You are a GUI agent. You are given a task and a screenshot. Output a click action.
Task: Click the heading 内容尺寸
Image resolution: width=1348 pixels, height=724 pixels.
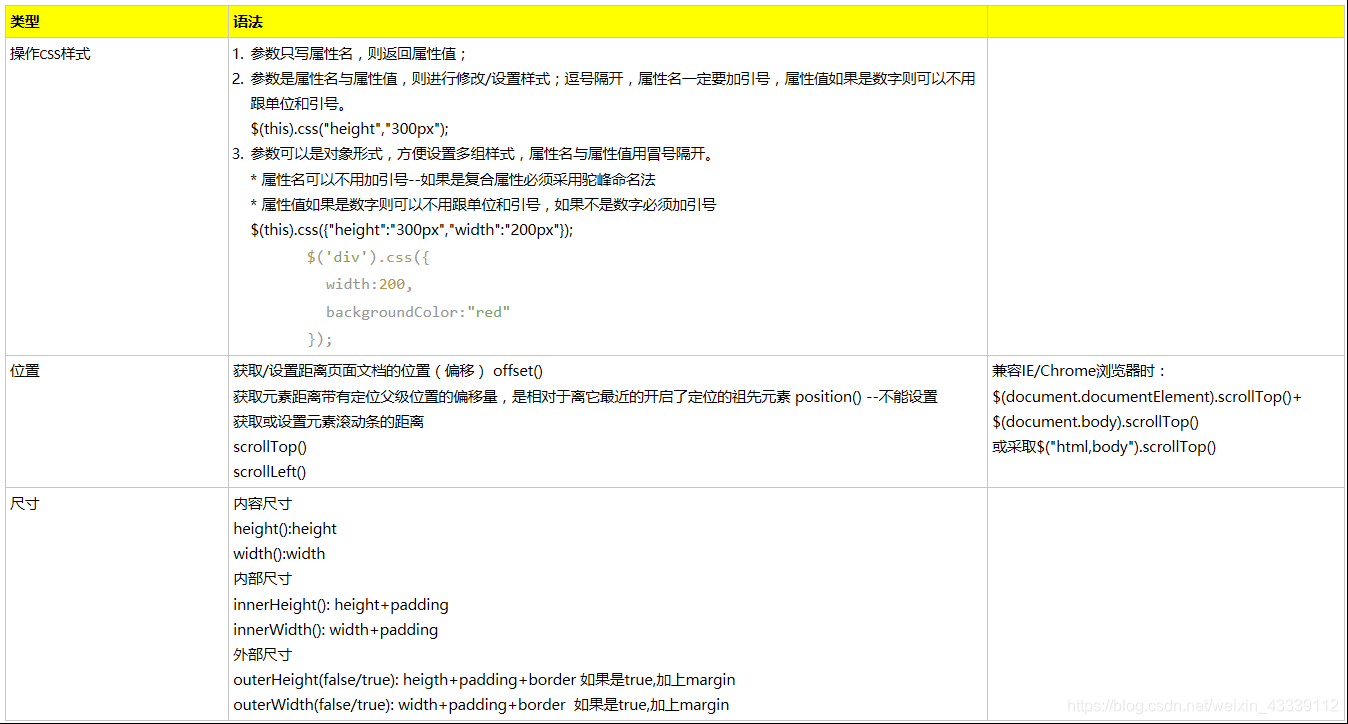263,504
